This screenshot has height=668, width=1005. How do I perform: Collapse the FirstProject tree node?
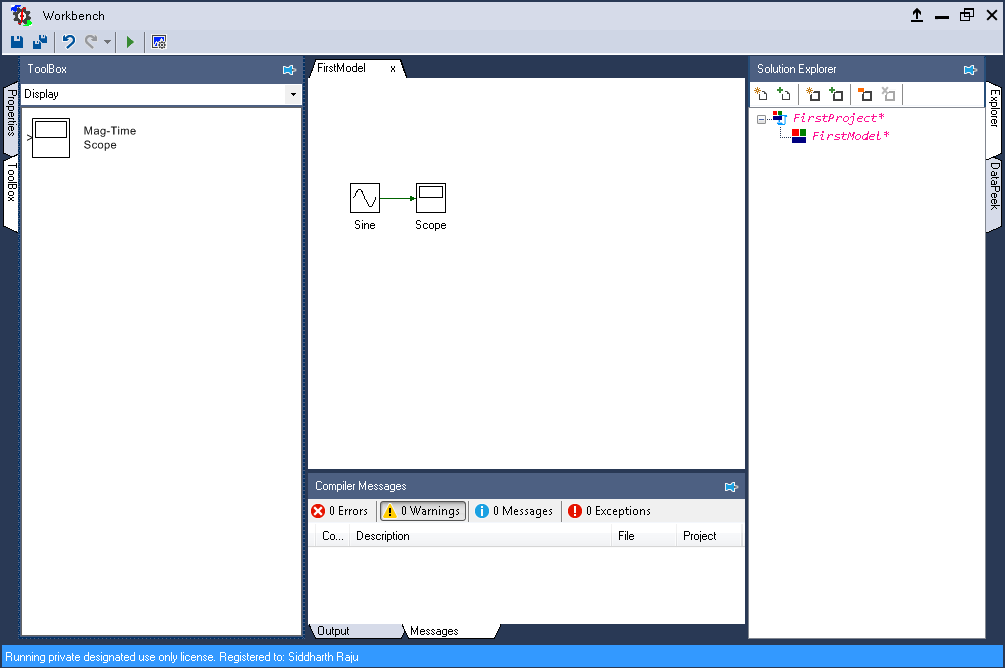coord(761,119)
